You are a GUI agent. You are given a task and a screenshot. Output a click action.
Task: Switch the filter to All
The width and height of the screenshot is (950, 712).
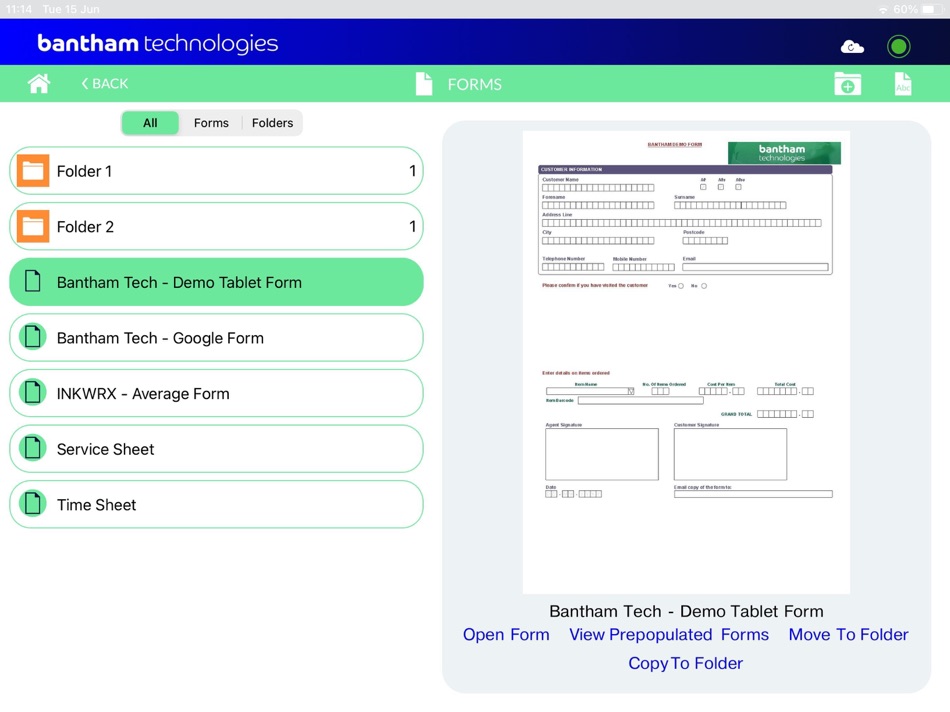pyautogui.click(x=150, y=122)
